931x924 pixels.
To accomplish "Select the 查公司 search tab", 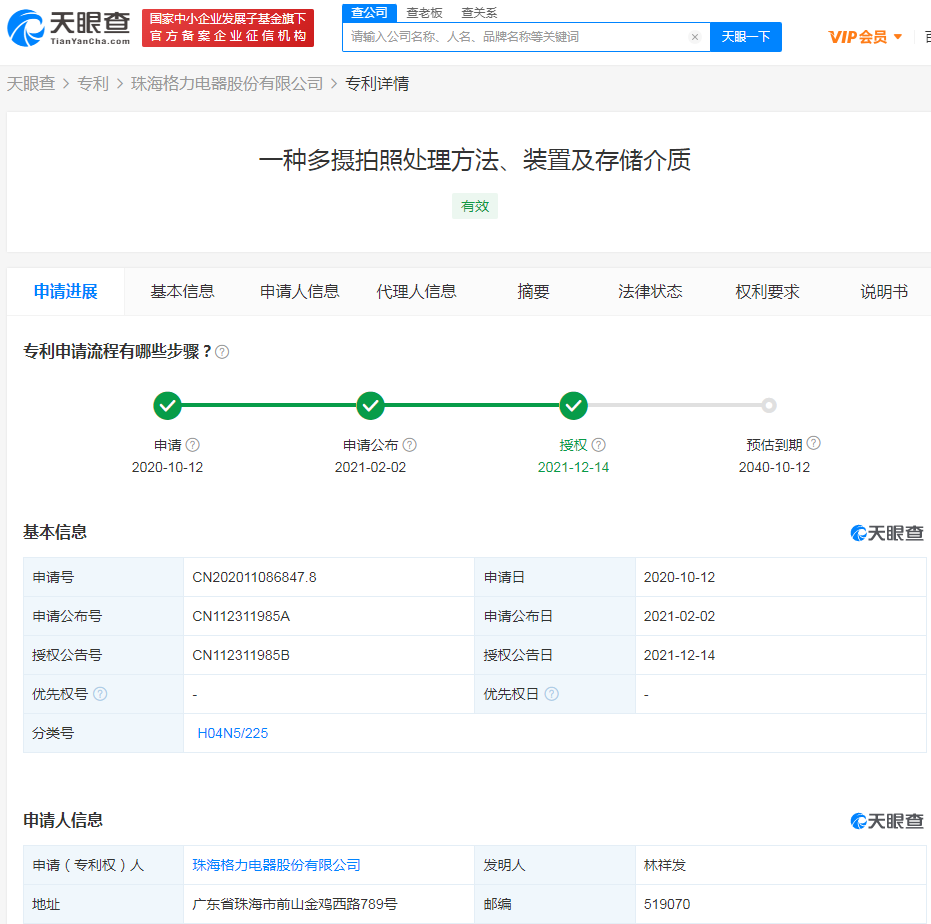I will (369, 12).
